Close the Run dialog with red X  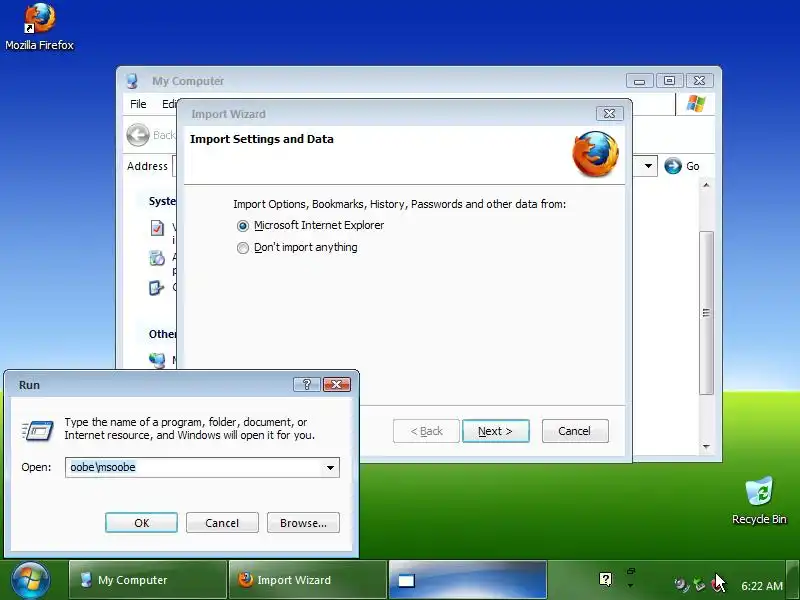[337, 384]
